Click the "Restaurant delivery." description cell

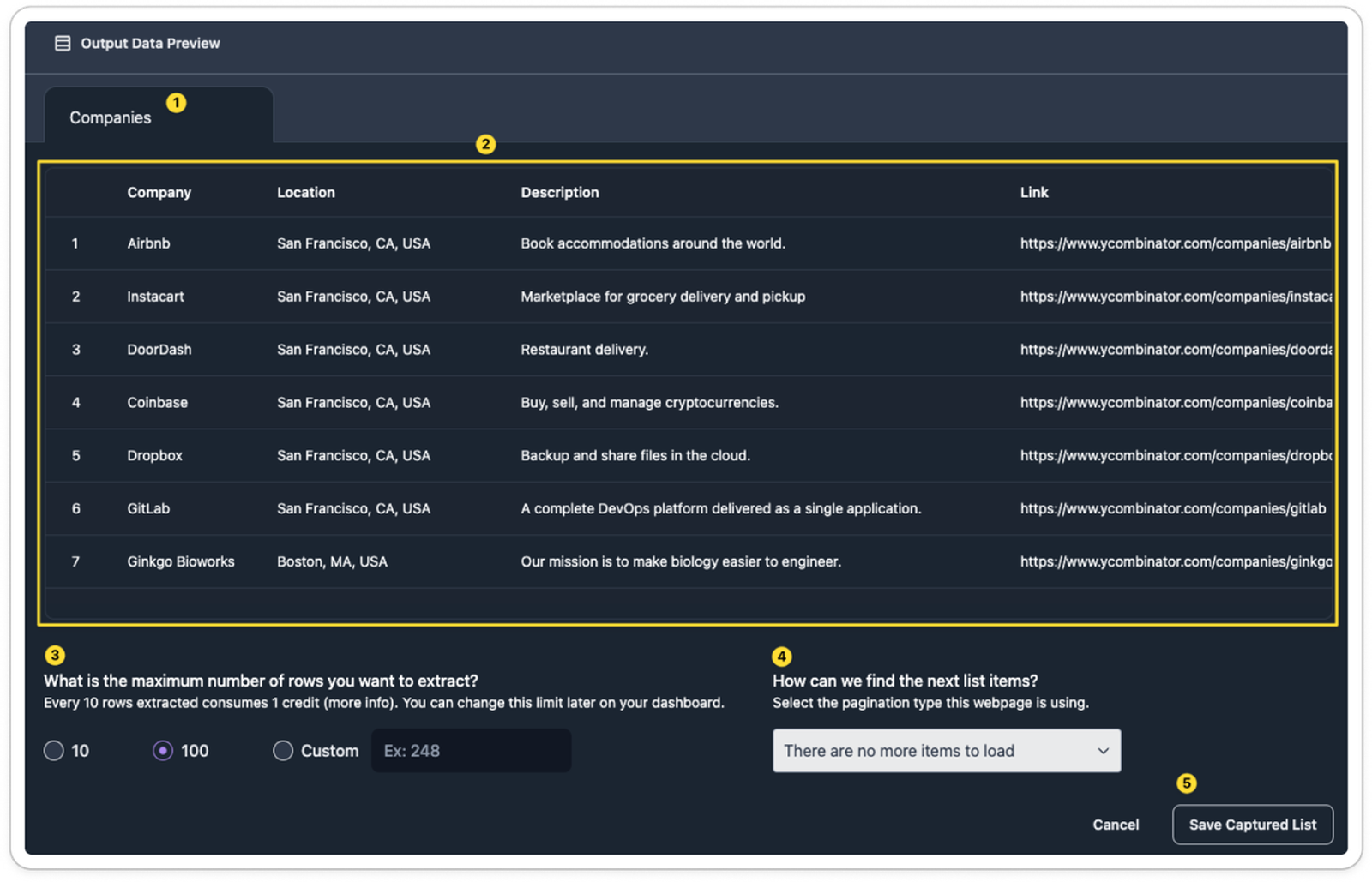click(x=585, y=350)
